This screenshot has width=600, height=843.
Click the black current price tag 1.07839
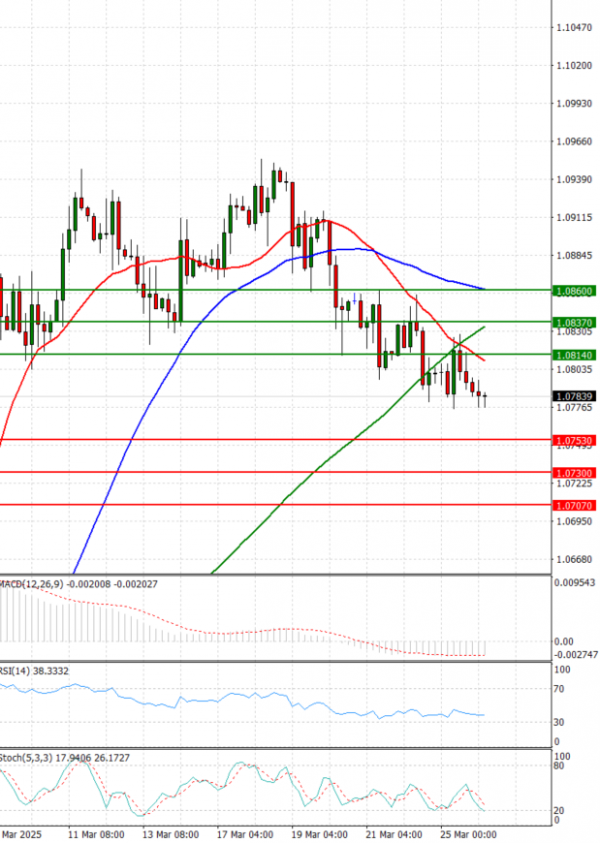point(574,396)
